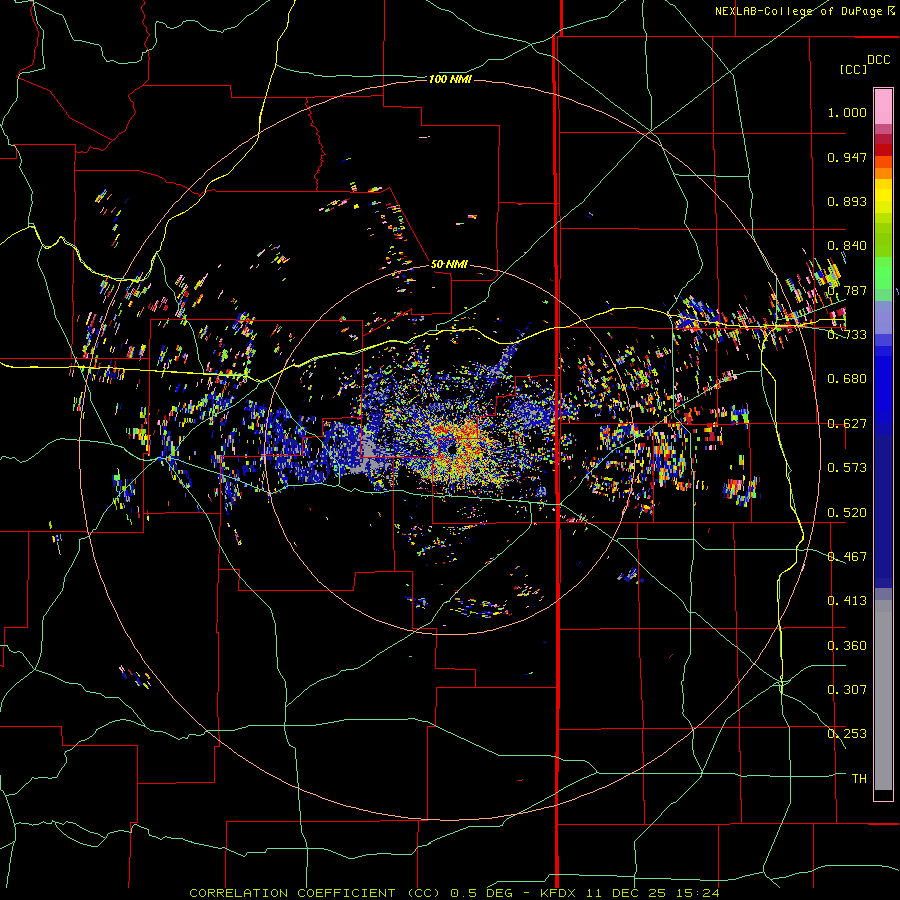
Task: Click the 0.627 legend value
Action: point(847,424)
